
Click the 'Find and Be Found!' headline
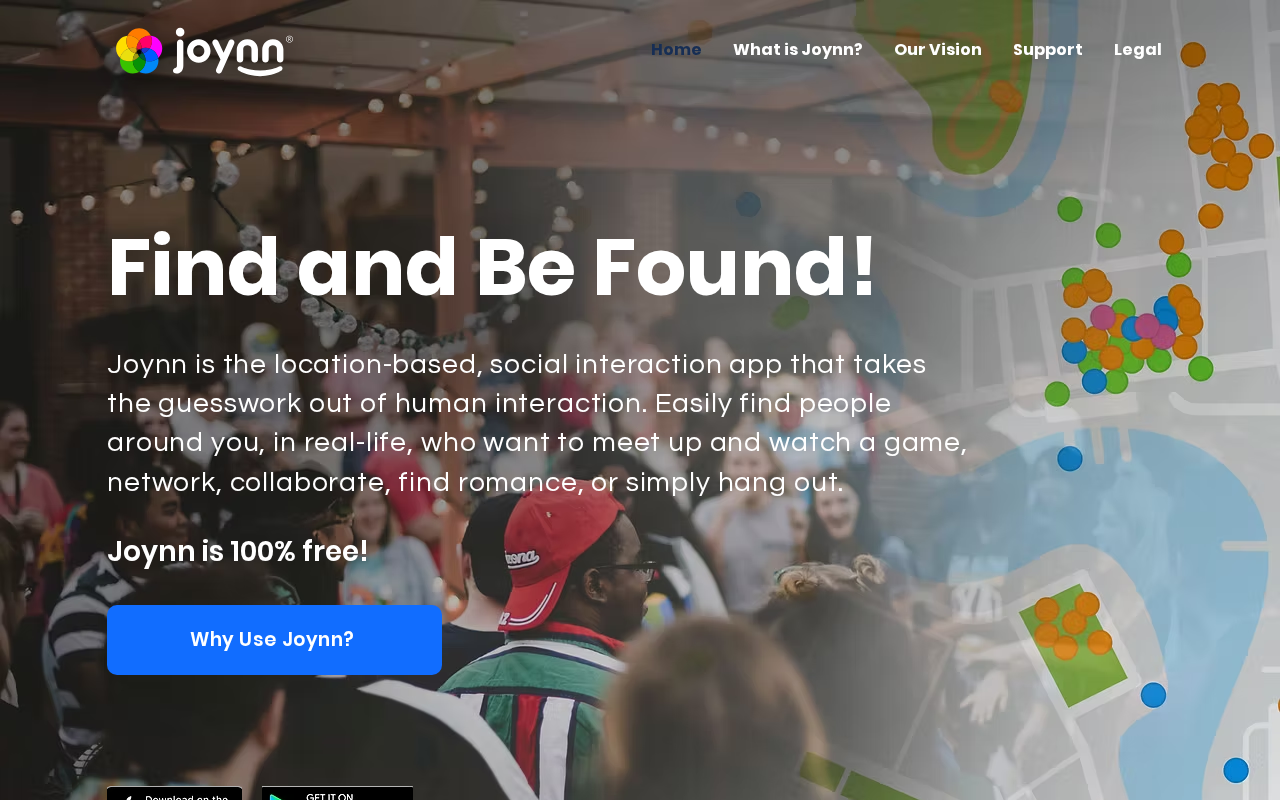(492, 267)
